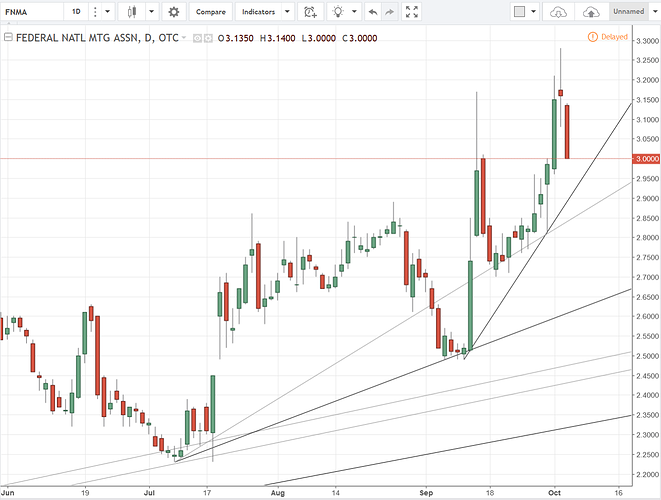This screenshot has width=661, height=500.
Task: Click the 3.3000 price axis label
Action: [647, 41]
